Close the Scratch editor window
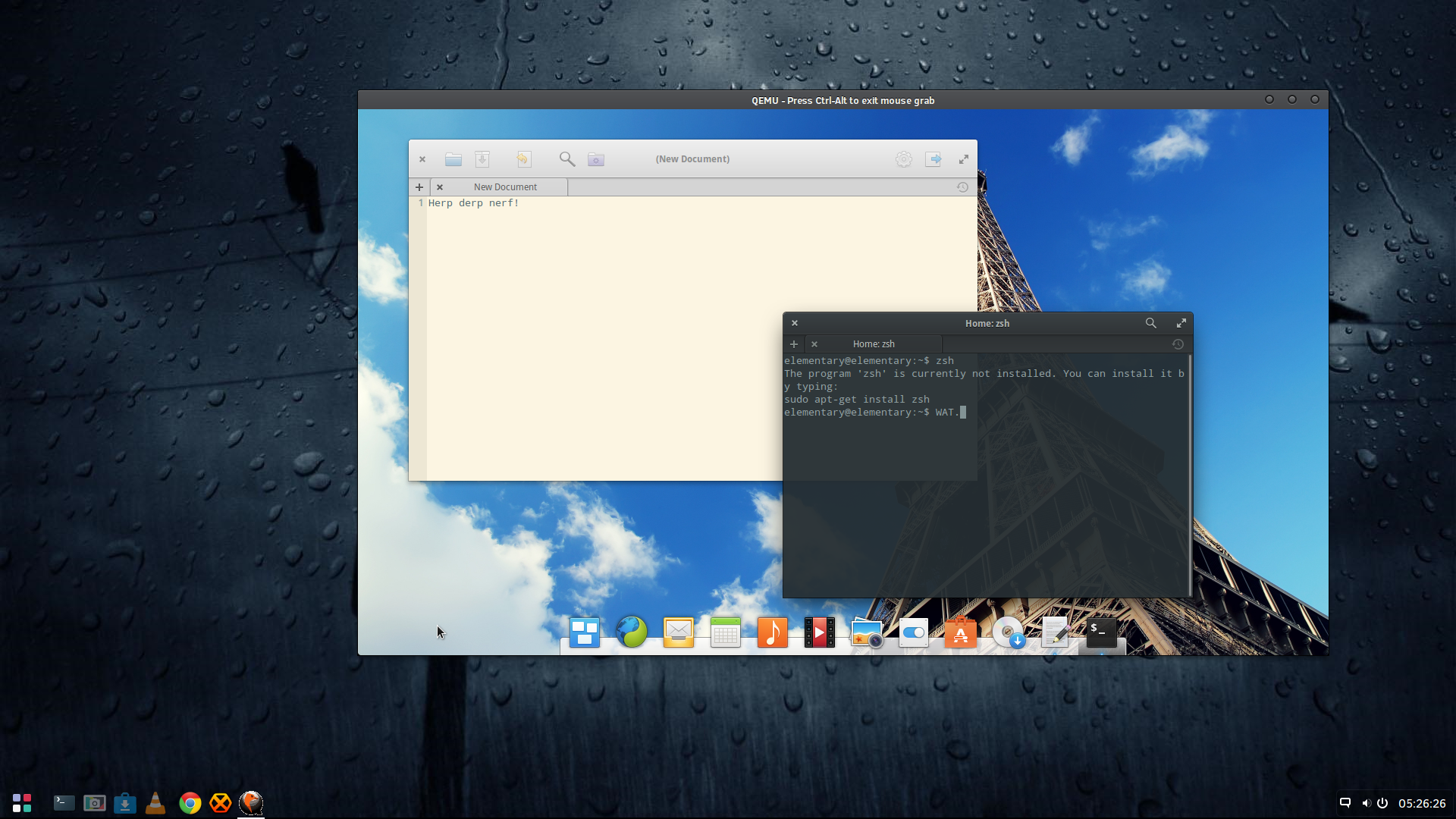 pos(422,159)
